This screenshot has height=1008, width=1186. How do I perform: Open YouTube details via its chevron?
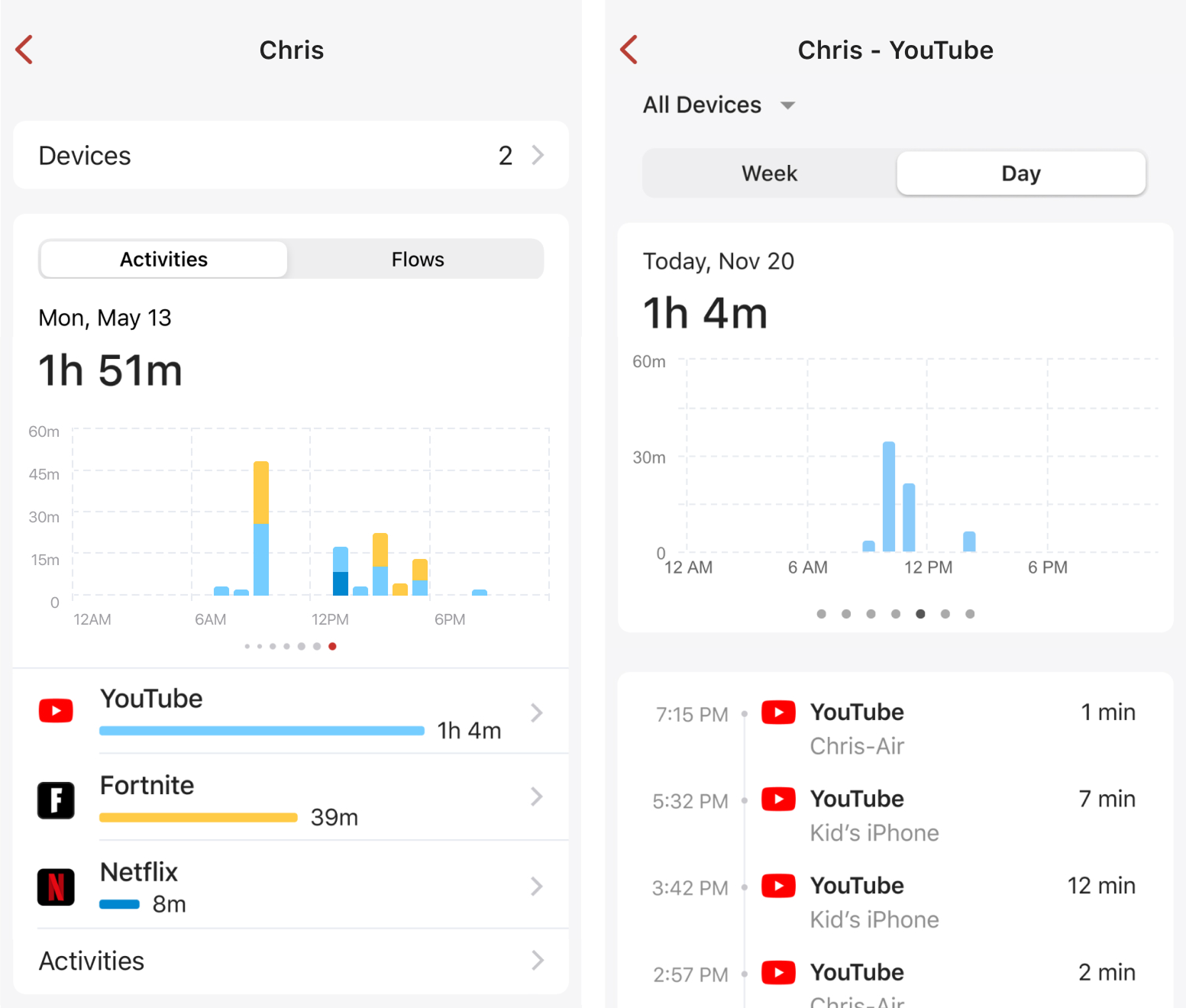coord(537,712)
